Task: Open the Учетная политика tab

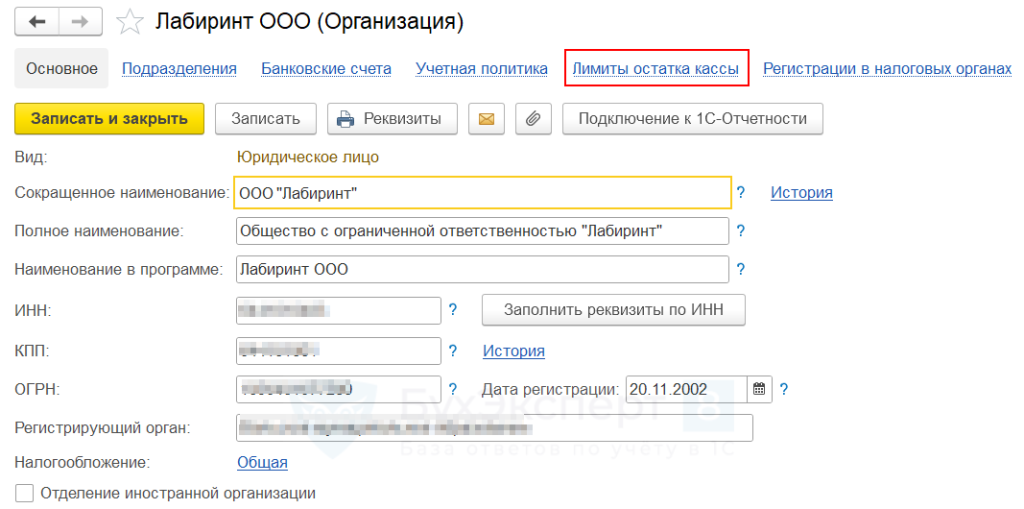Action: coord(482,69)
